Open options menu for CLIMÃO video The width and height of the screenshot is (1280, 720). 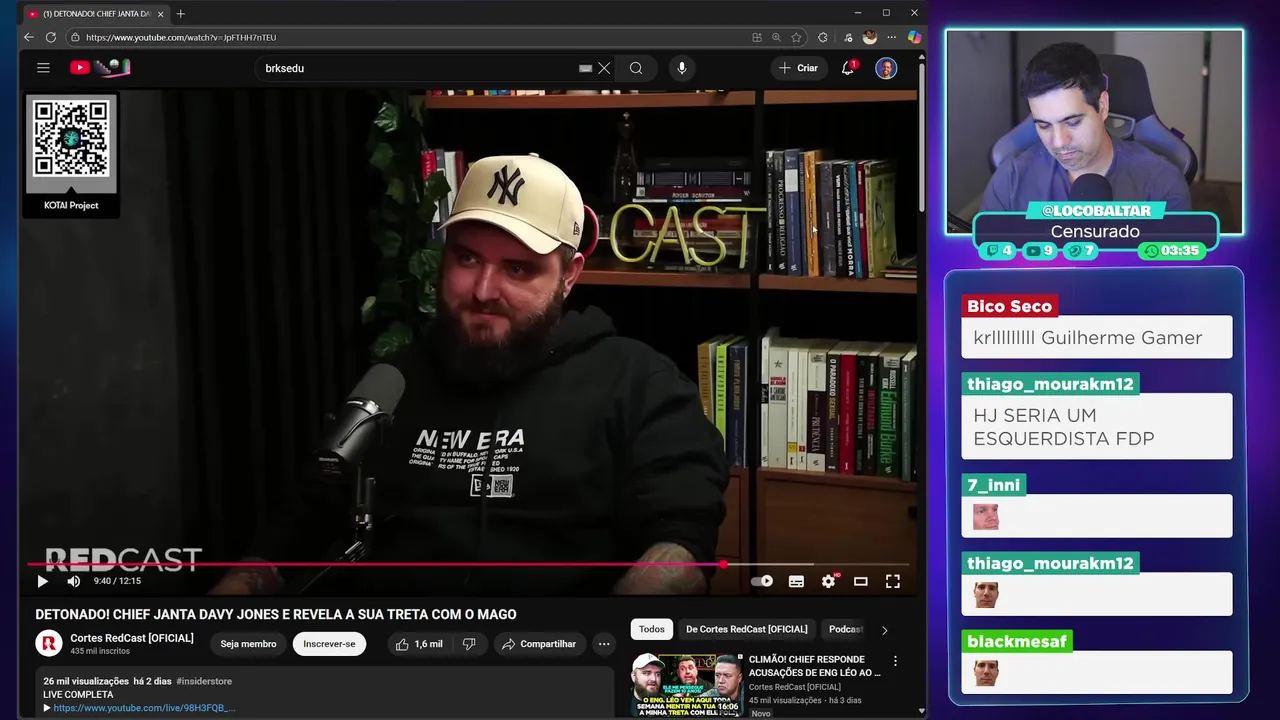(895, 661)
